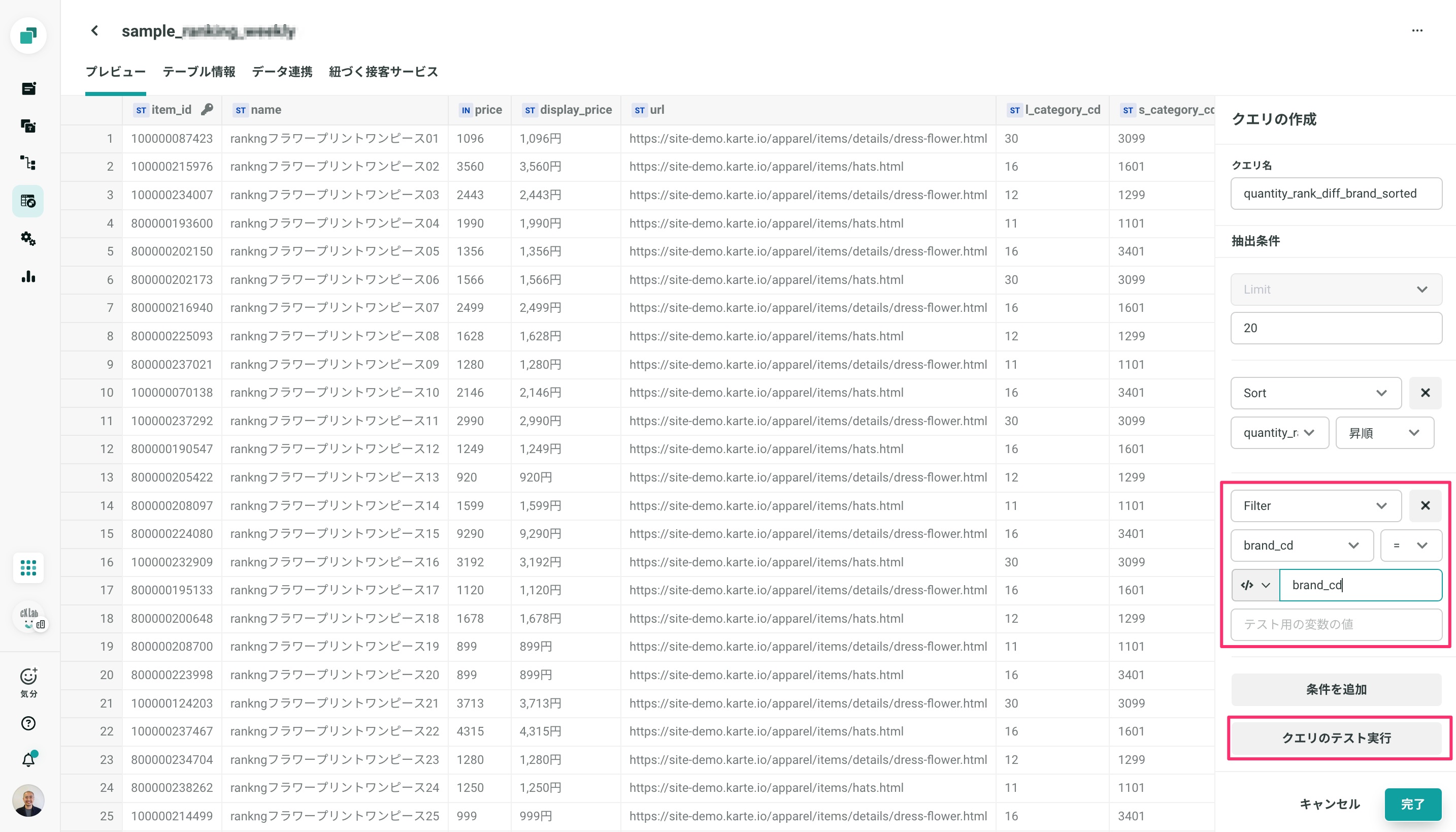Click the 条件を追加 button
Screen dimensions: 1456x832
coord(1336,690)
